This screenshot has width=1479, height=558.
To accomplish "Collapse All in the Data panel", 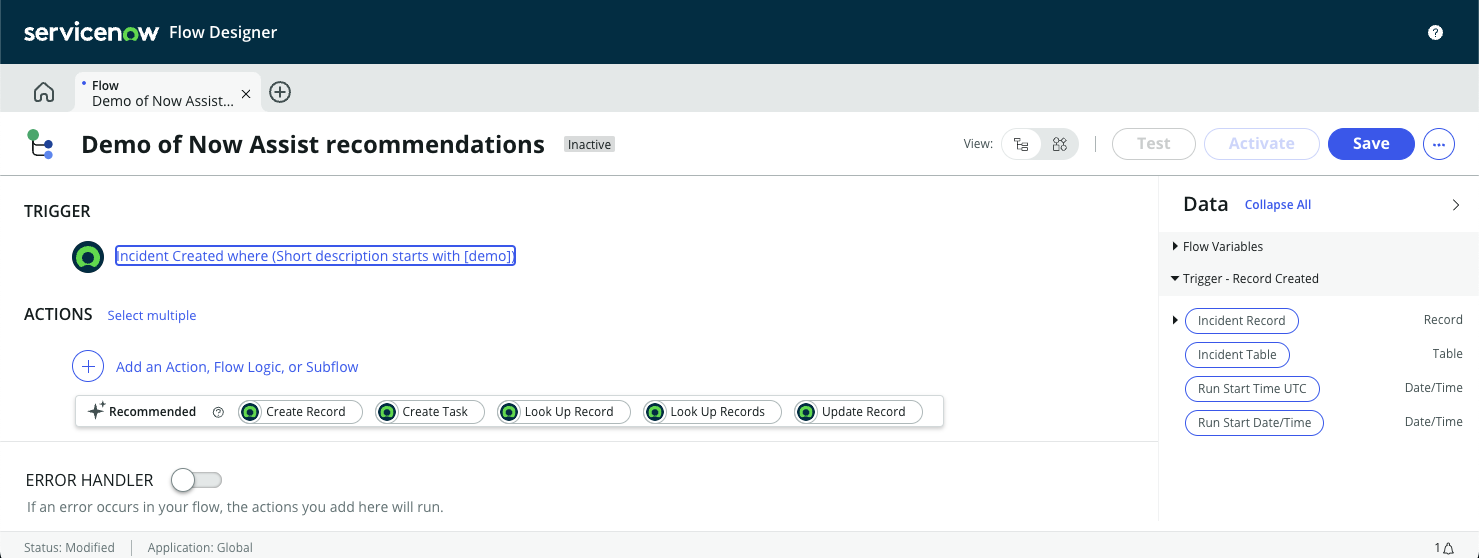I will point(1278,205).
